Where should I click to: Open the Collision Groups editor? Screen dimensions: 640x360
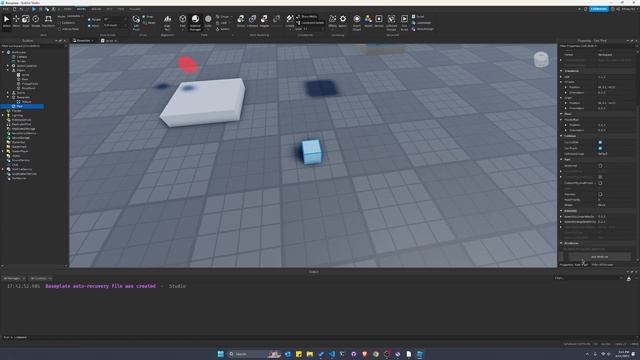pos(391,23)
